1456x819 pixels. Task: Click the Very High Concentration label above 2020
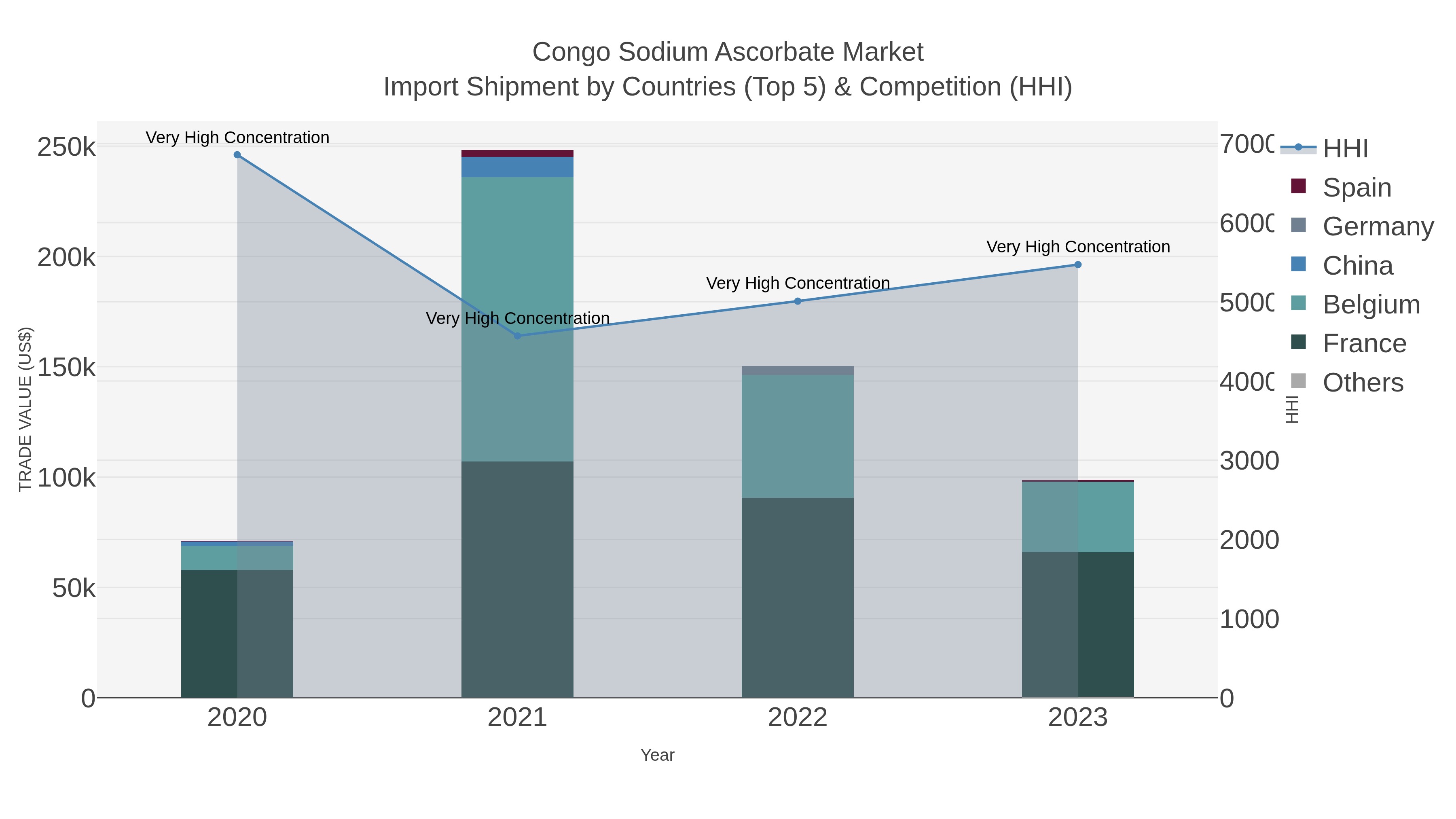coord(237,138)
